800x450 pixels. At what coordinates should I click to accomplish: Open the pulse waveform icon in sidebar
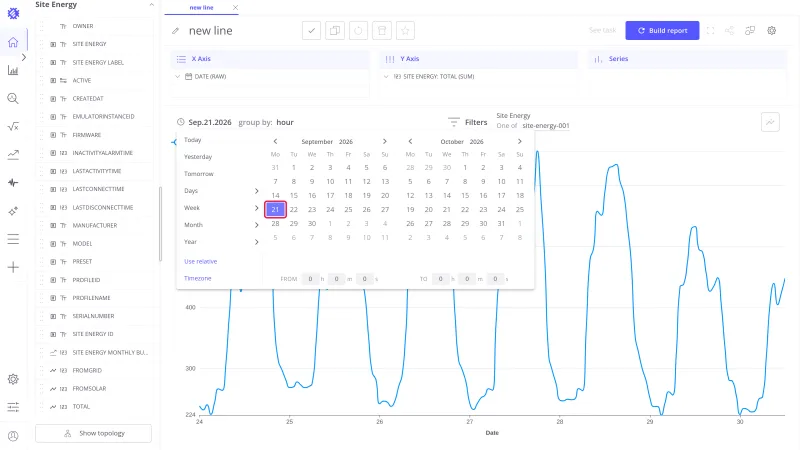(x=13, y=183)
